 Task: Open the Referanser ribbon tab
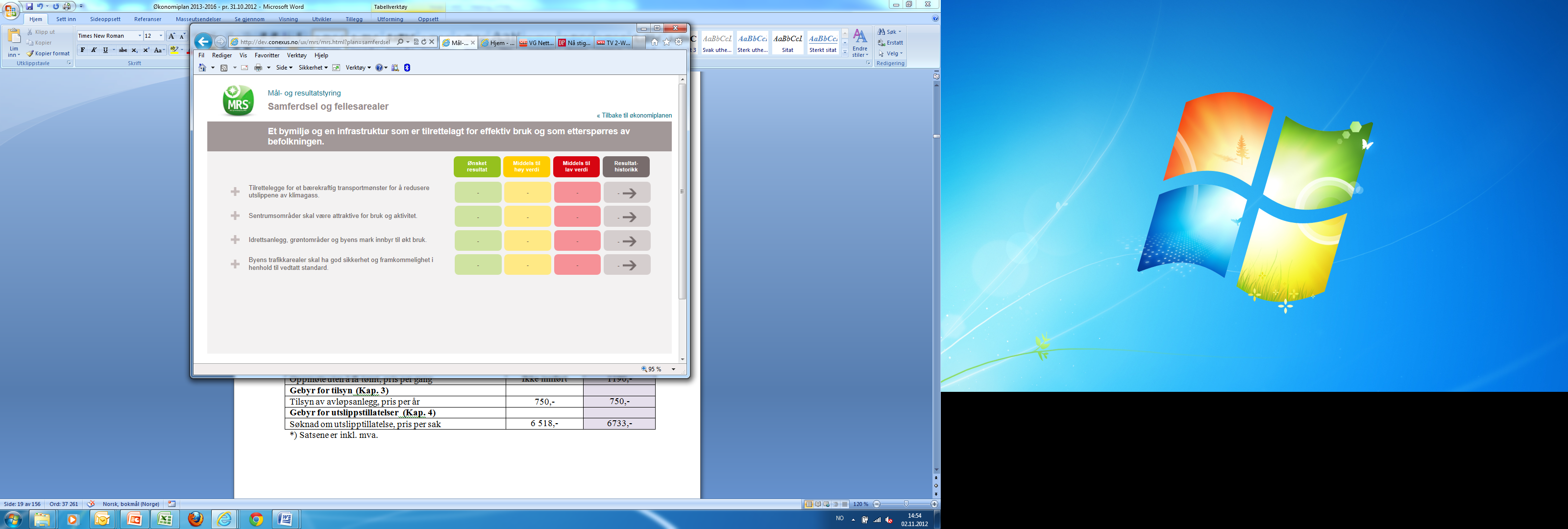148,19
